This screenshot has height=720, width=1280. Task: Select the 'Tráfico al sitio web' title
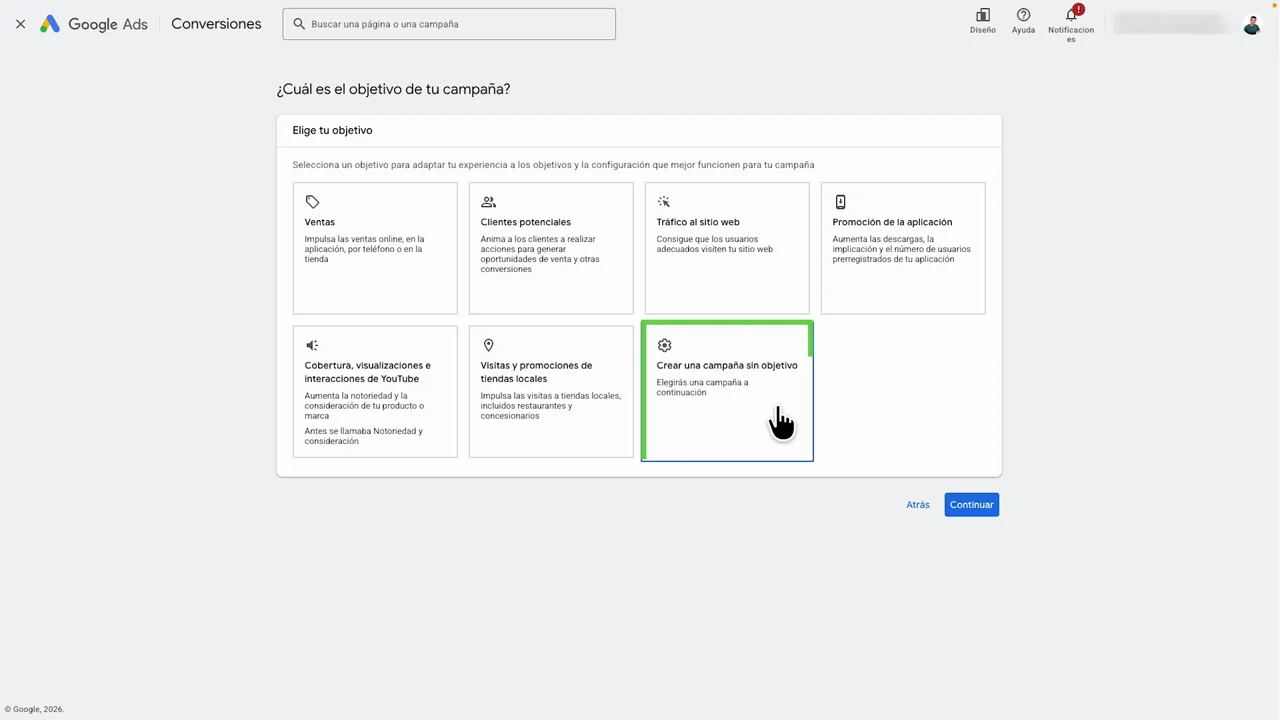698,222
